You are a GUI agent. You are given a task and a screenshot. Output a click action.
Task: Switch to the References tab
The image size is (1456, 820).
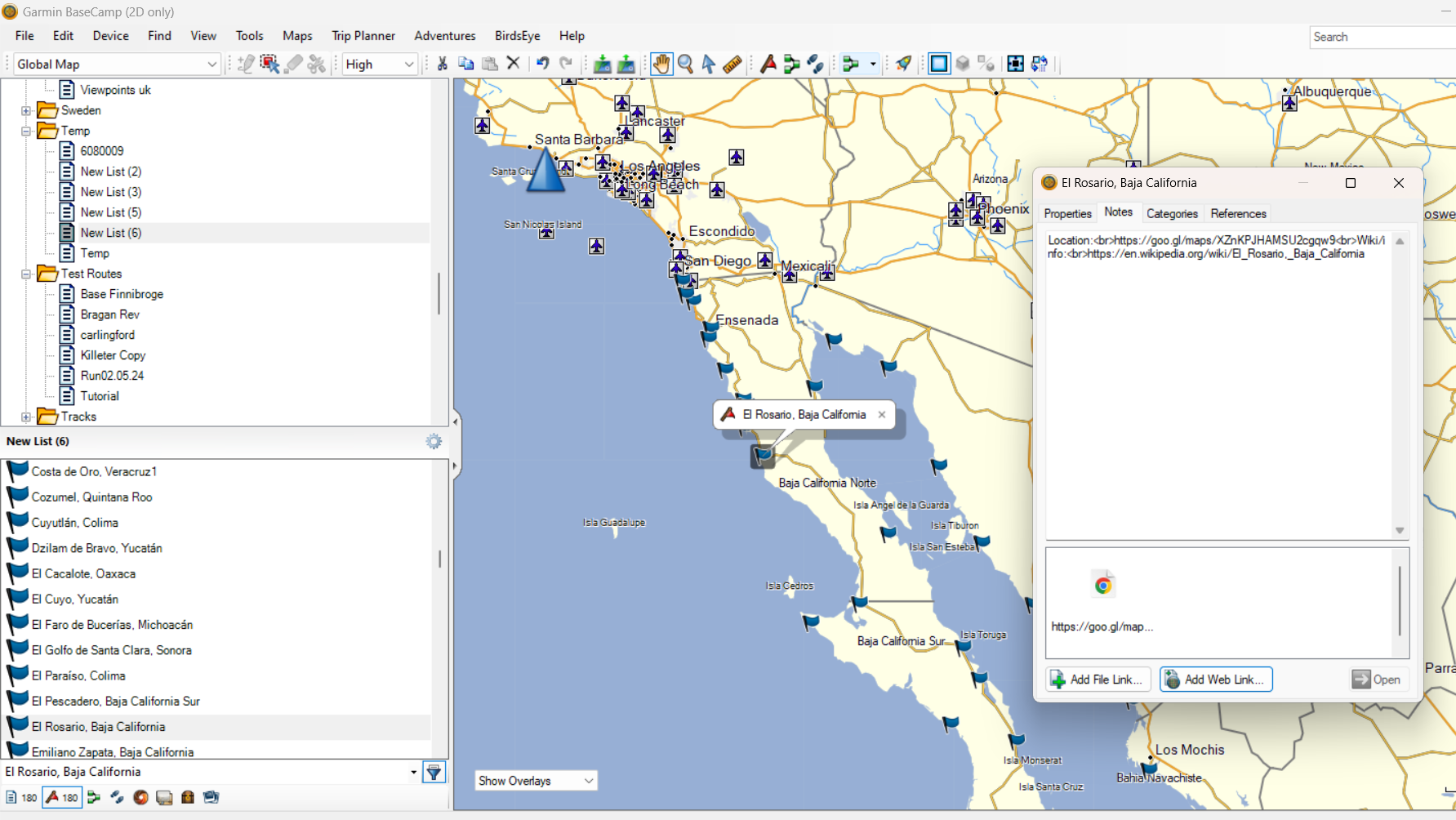(1238, 213)
